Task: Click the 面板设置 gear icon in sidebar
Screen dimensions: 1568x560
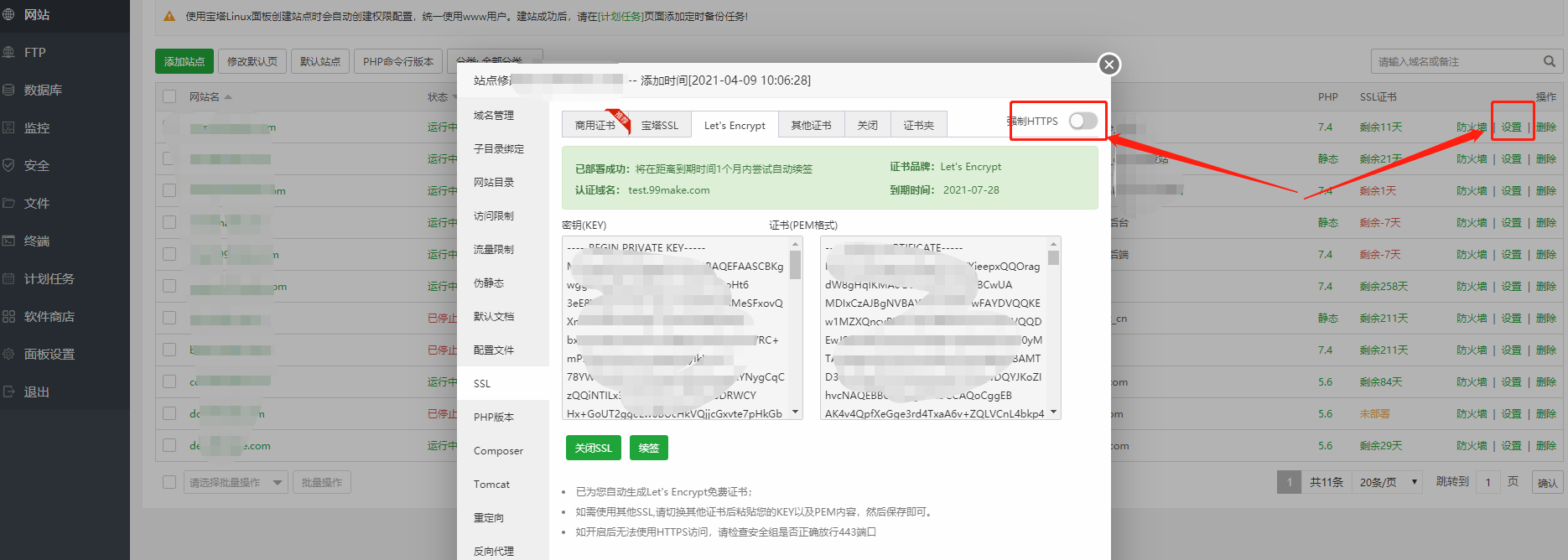Action: coord(9,354)
